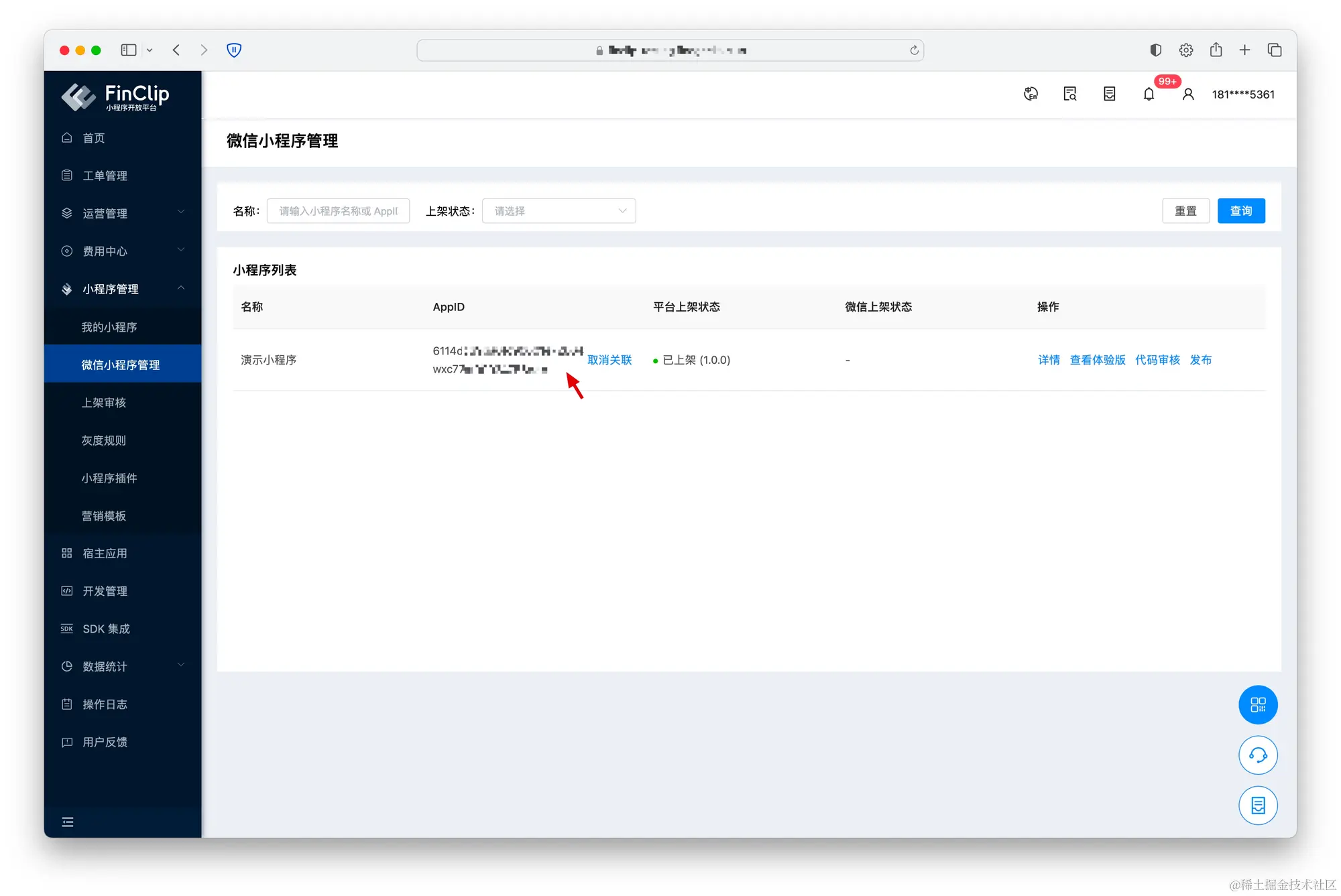Viewport: 1341px width, 896px height.
Task: Click the blue 查询 button
Action: 1240,211
